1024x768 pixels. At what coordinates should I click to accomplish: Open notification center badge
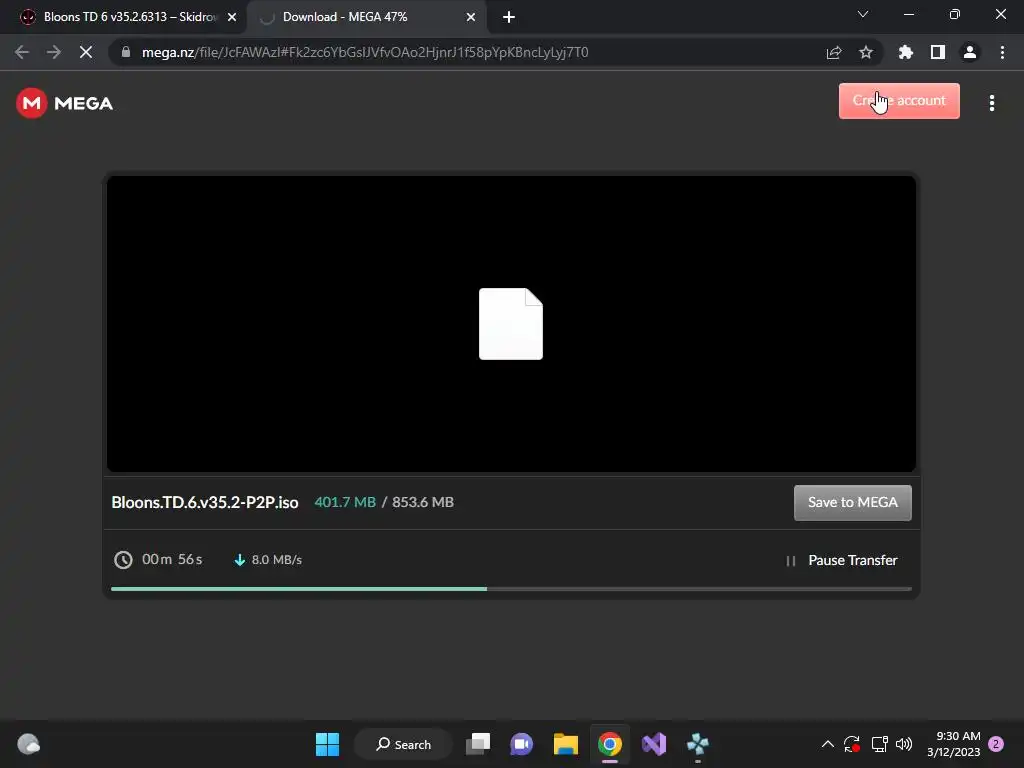[x=996, y=744]
